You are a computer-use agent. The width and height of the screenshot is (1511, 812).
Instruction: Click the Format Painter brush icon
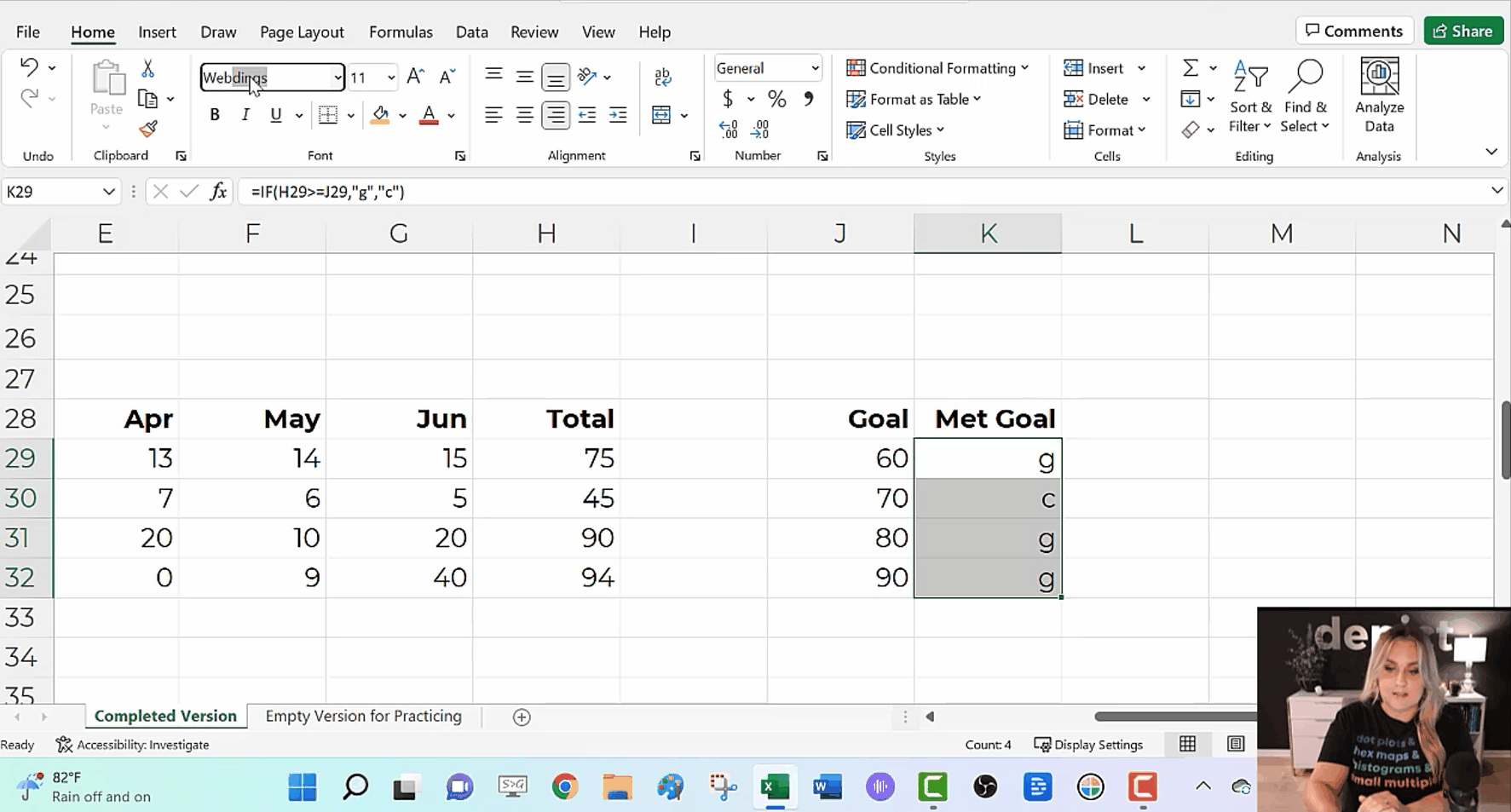[148, 129]
